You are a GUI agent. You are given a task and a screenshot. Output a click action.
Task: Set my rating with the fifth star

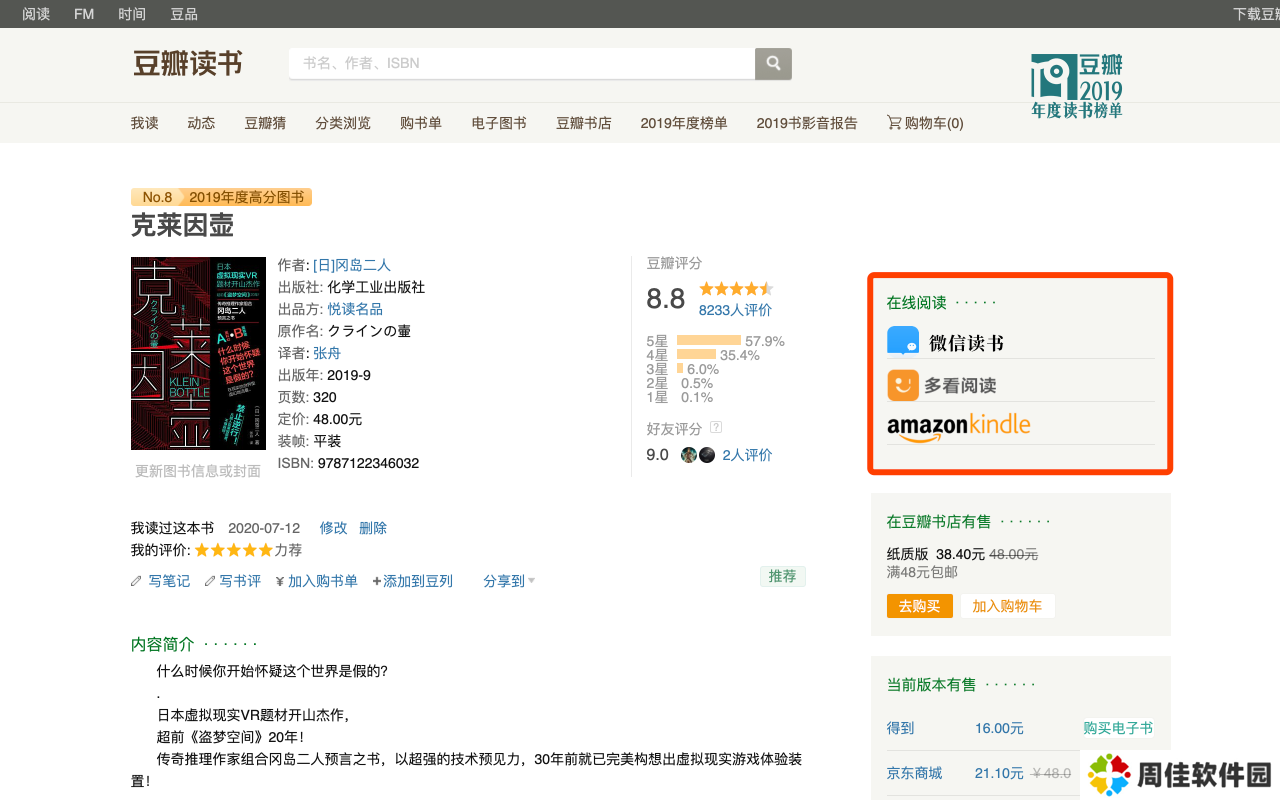click(x=265, y=550)
